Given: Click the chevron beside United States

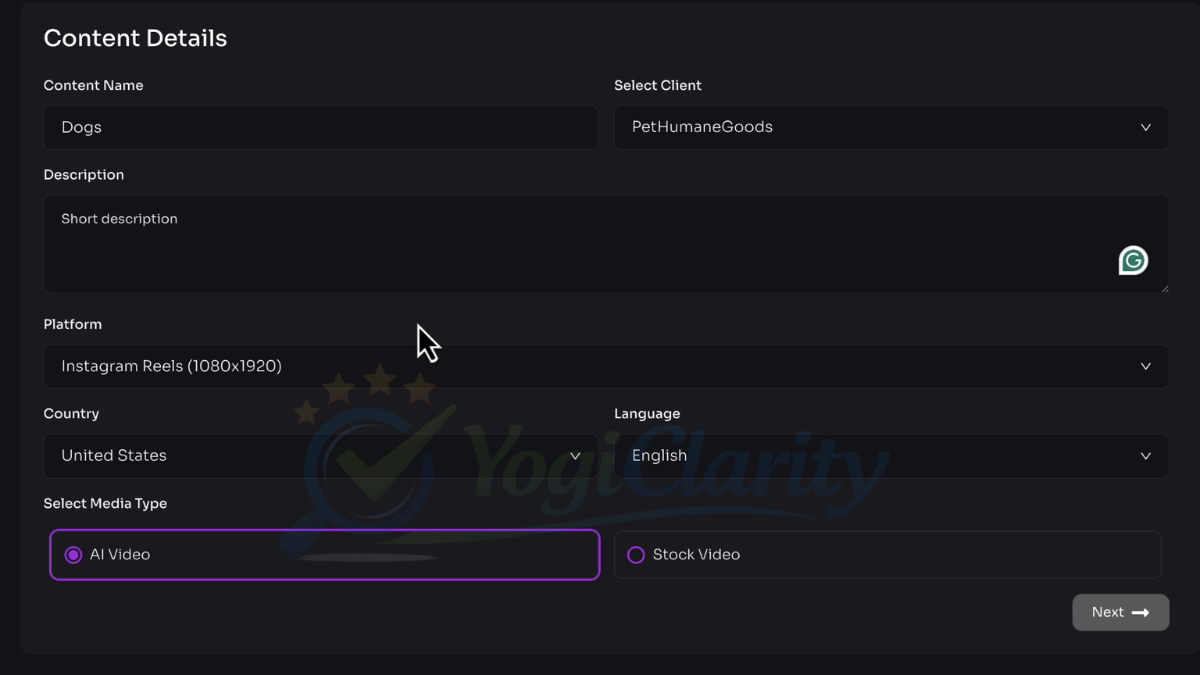Looking at the screenshot, I should pyautogui.click(x=575, y=456).
